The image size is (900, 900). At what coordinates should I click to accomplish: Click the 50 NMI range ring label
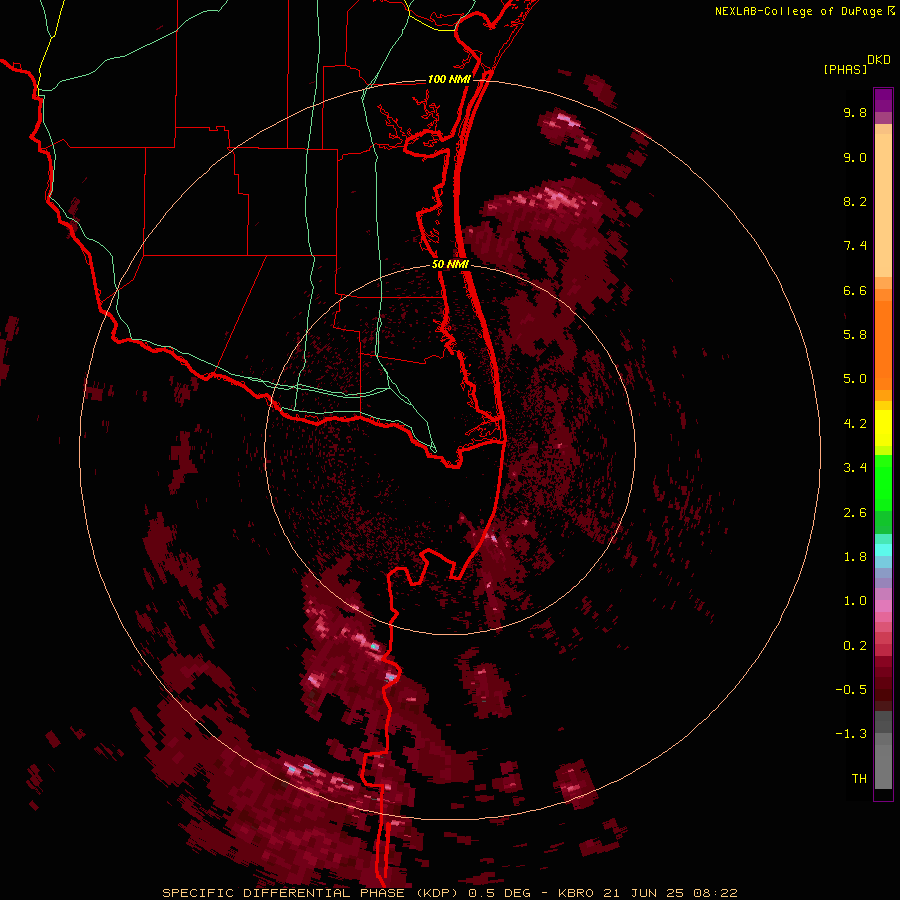(x=450, y=265)
